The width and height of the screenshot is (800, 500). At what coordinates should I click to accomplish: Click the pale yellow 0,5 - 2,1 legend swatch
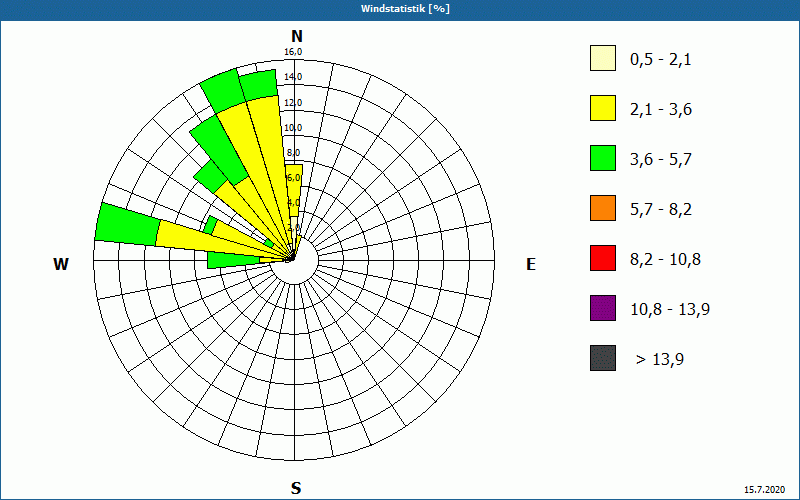603,58
